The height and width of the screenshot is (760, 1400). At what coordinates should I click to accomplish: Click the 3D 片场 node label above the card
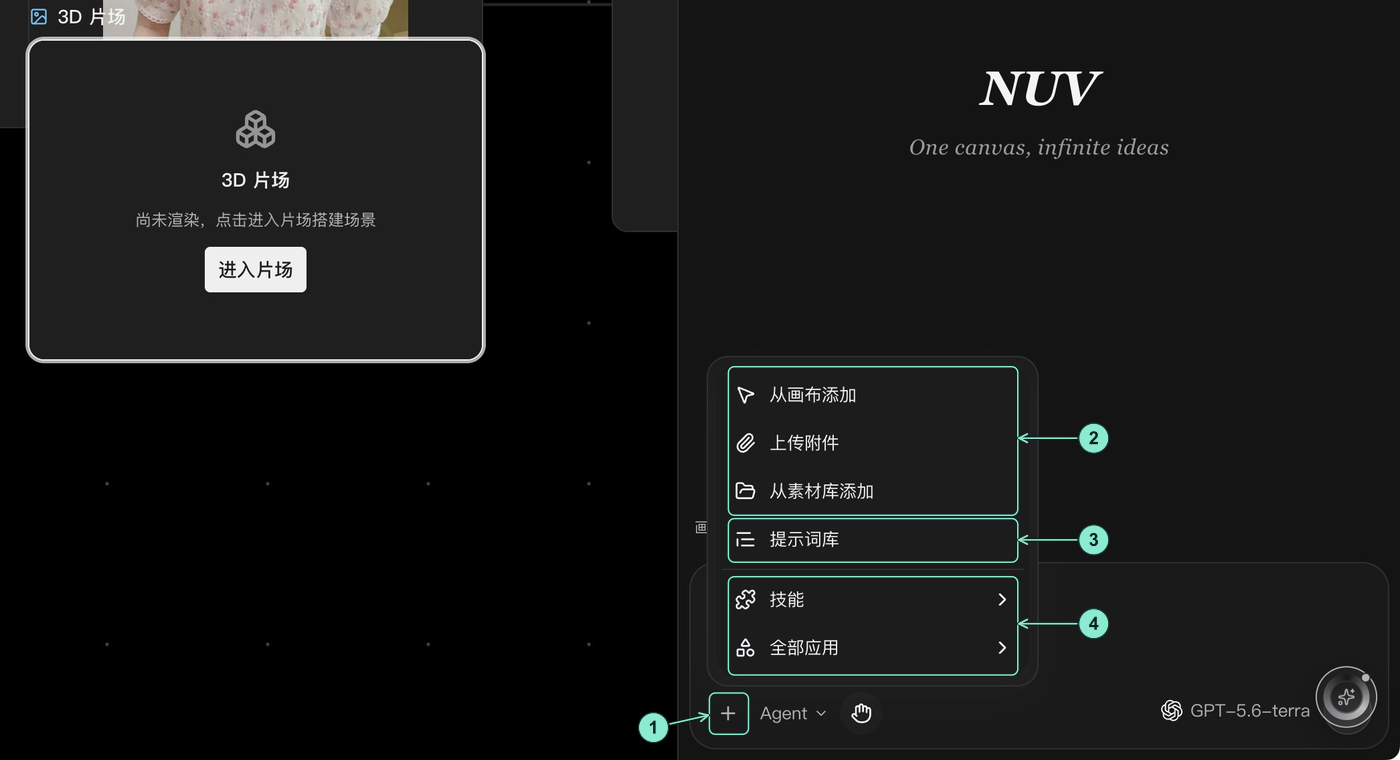tap(77, 16)
